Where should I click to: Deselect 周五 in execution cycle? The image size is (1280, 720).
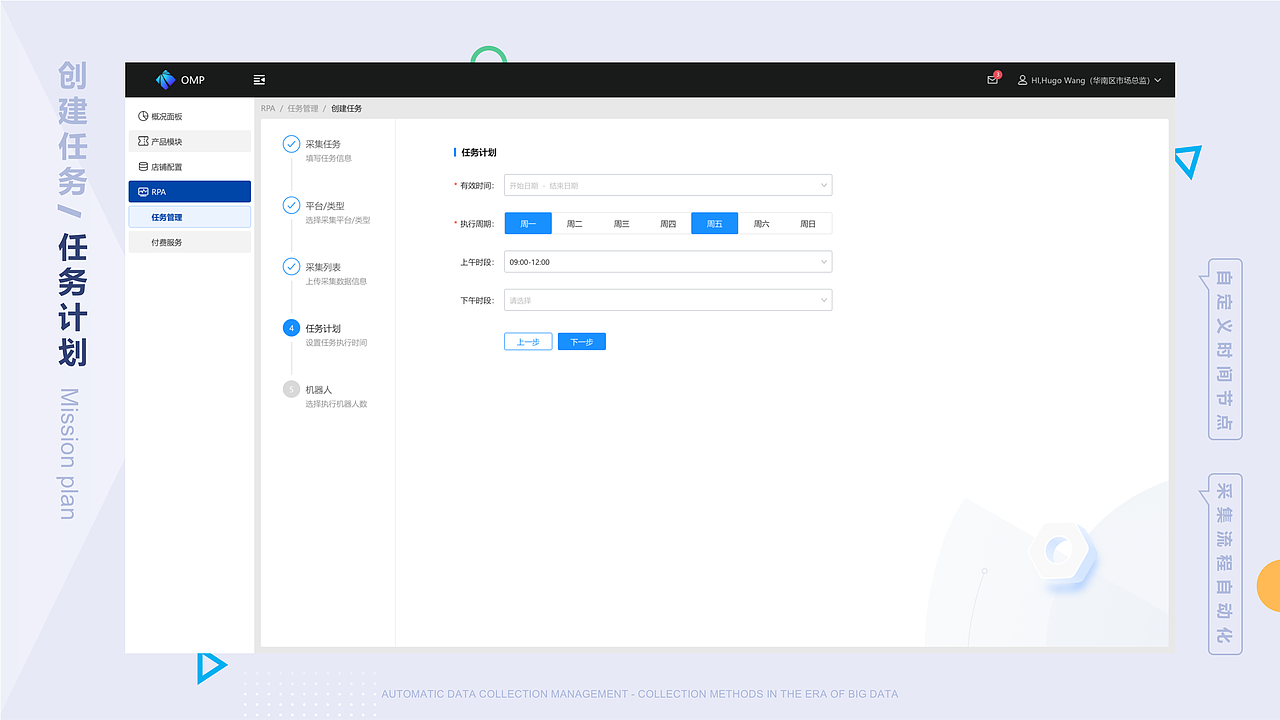714,224
